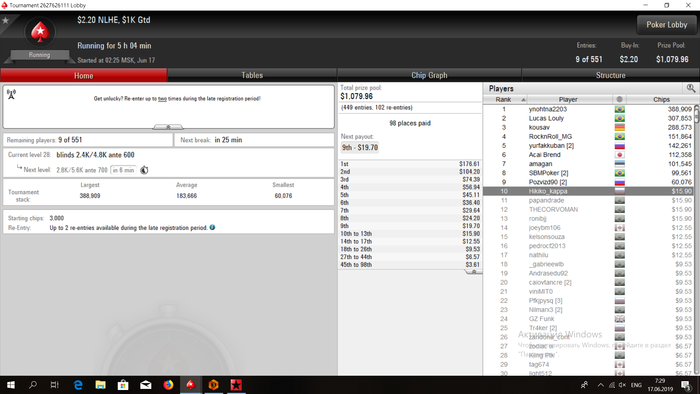700x394 pixels.
Task: Select player row kelsonsouza
Action: coord(588,236)
